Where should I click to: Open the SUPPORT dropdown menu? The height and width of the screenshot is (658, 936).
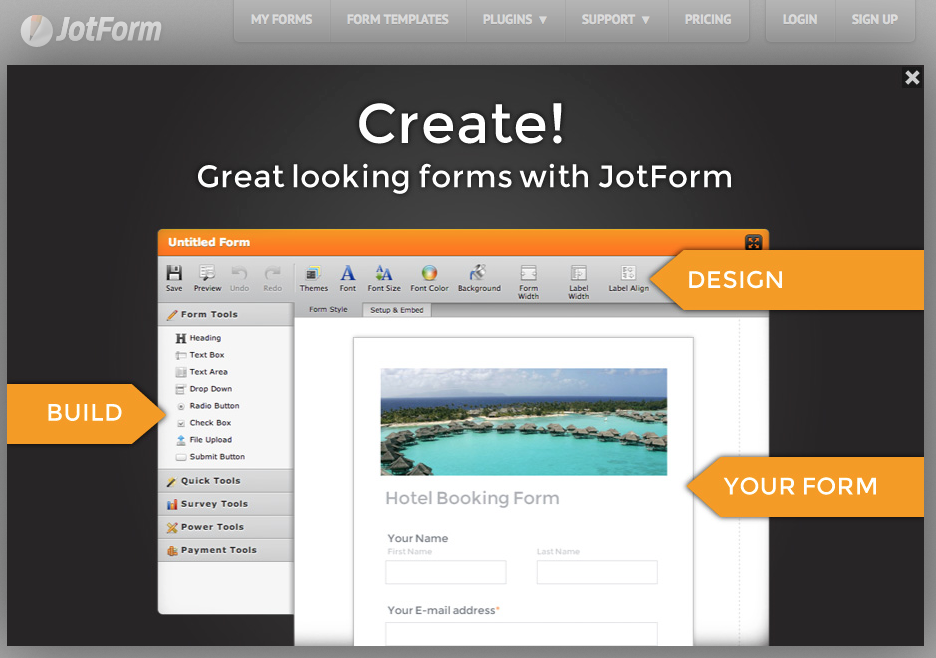[616, 20]
